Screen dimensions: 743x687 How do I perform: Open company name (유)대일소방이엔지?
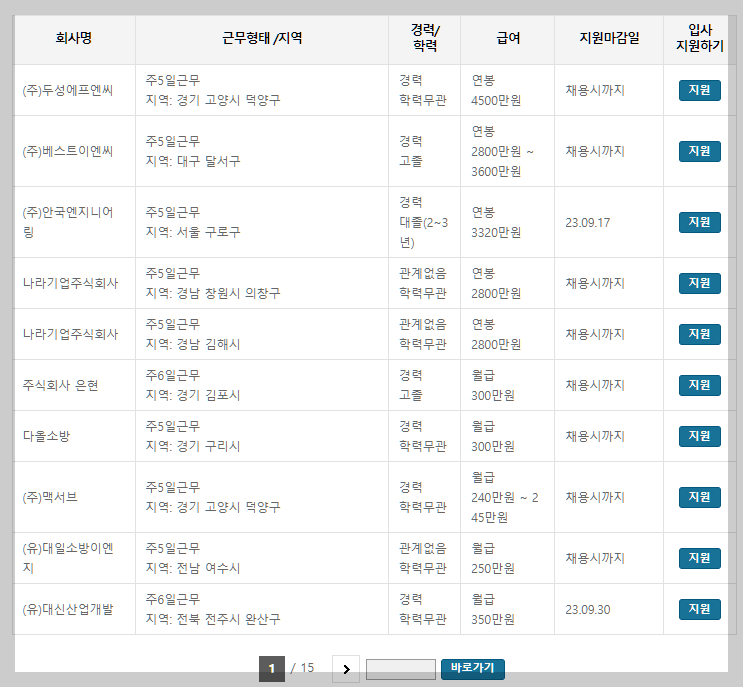coord(68,558)
